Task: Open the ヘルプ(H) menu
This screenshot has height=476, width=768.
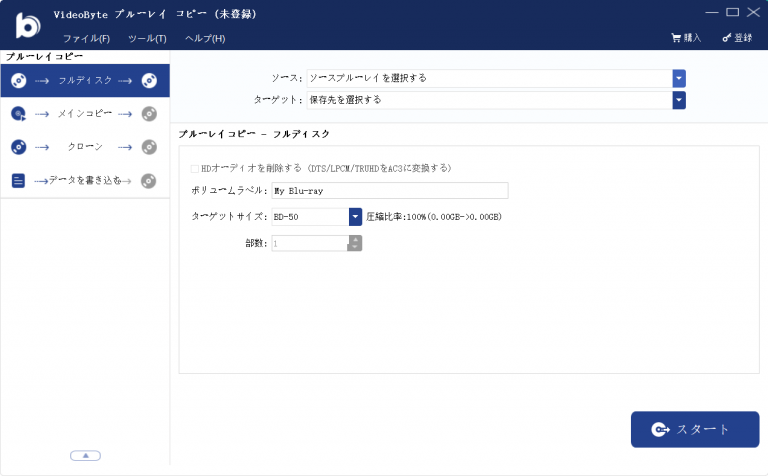Action: click(x=205, y=38)
